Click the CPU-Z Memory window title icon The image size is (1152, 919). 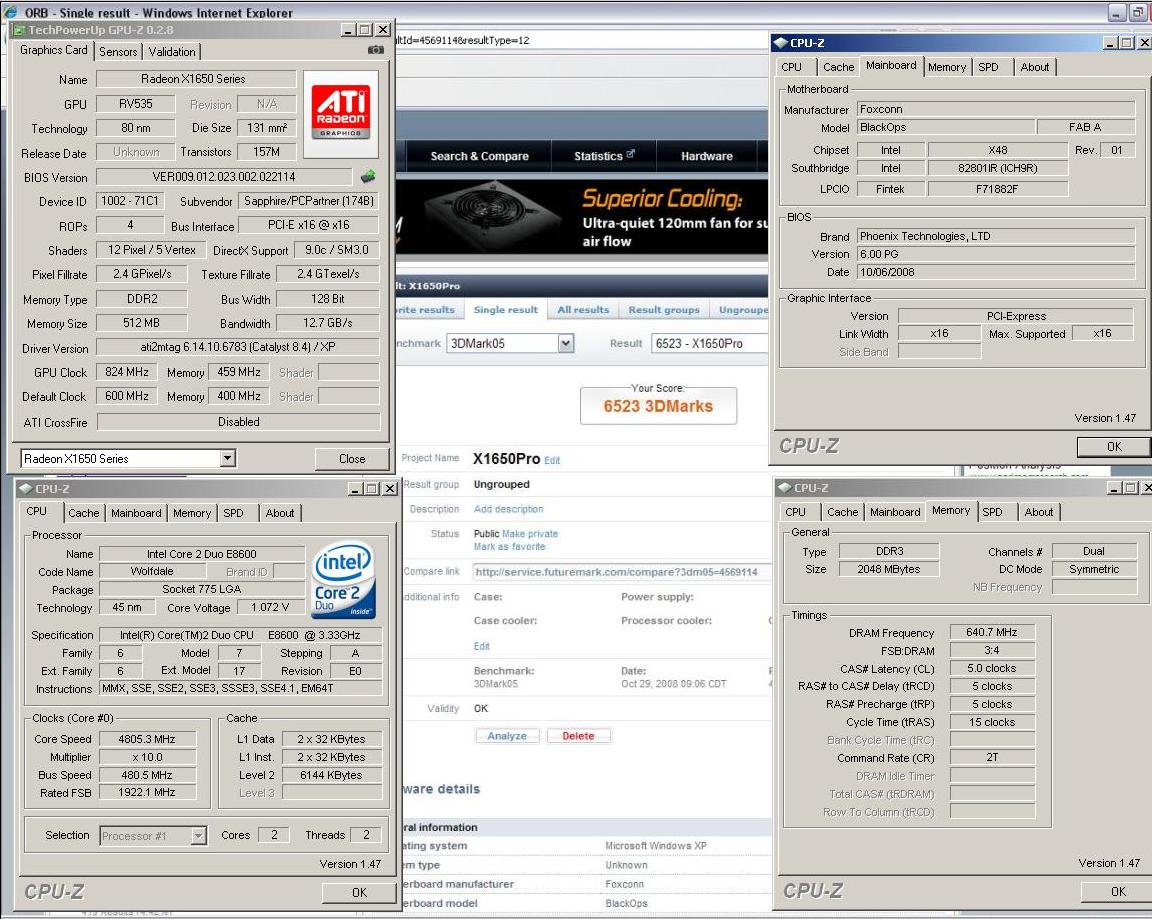pyautogui.click(x=784, y=488)
